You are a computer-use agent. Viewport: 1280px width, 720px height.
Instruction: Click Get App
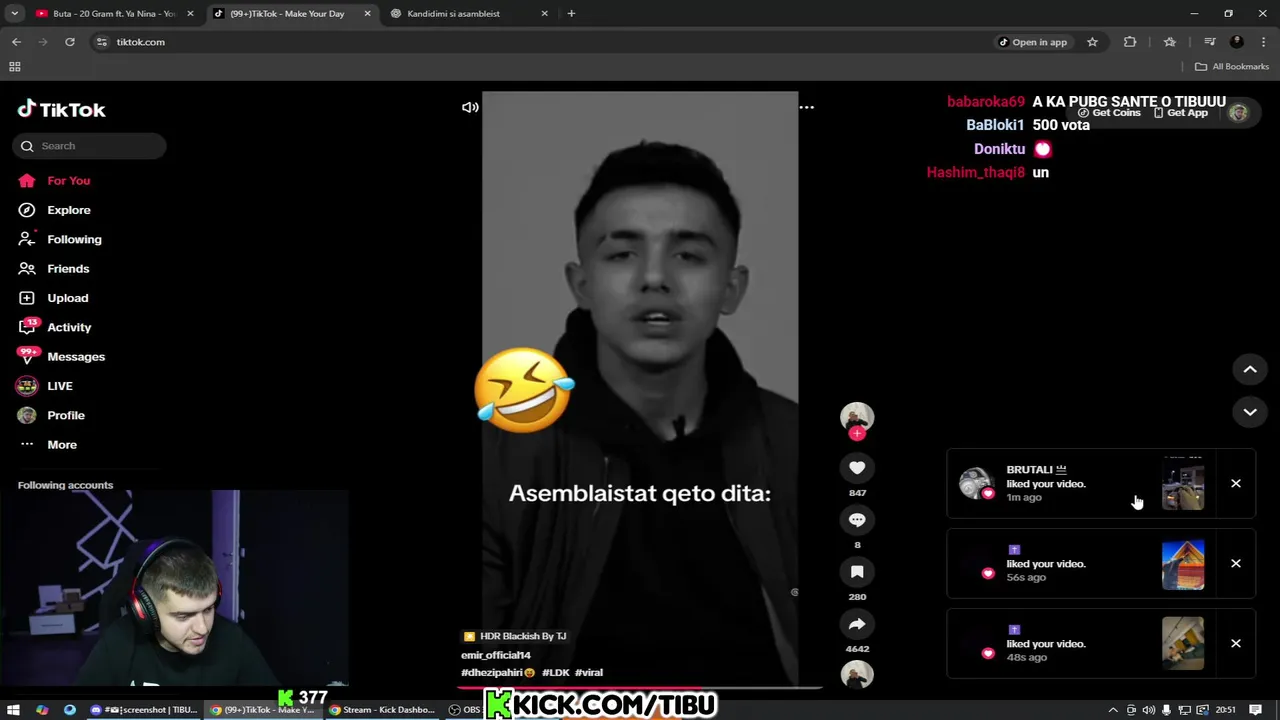[1181, 113]
